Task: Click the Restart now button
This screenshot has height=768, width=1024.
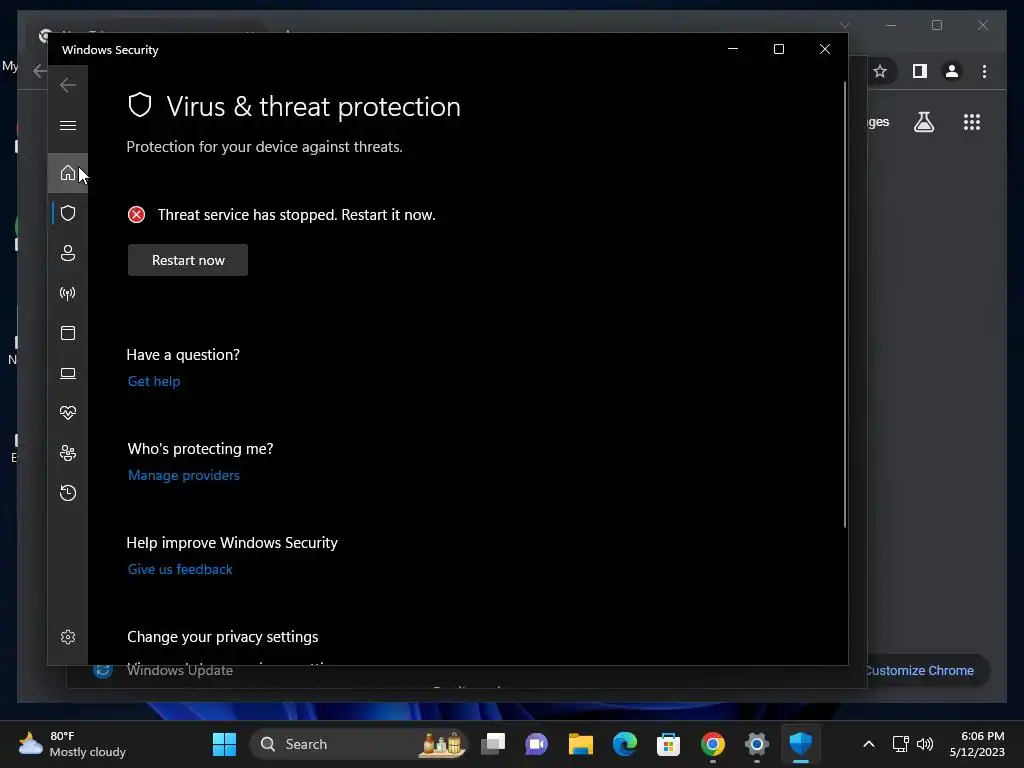Action: (188, 260)
